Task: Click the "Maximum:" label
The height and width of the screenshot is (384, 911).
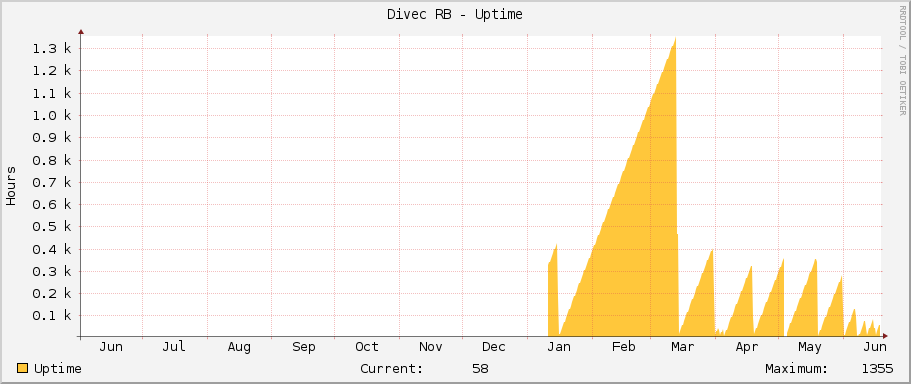Action: [x=797, y=368]
